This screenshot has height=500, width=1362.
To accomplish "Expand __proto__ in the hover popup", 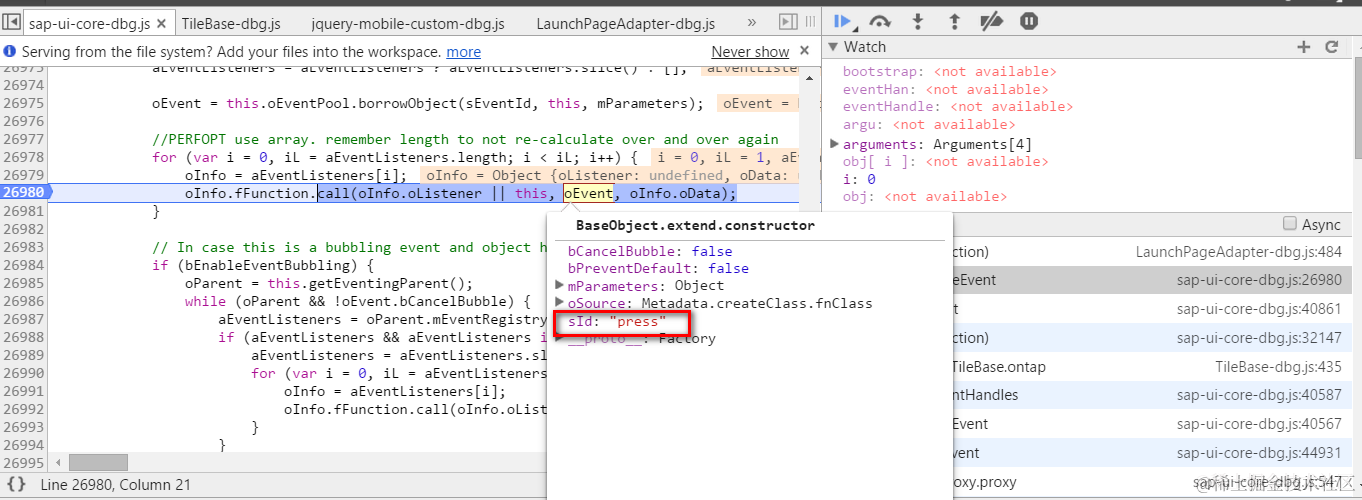I will (x=560, y=338).
